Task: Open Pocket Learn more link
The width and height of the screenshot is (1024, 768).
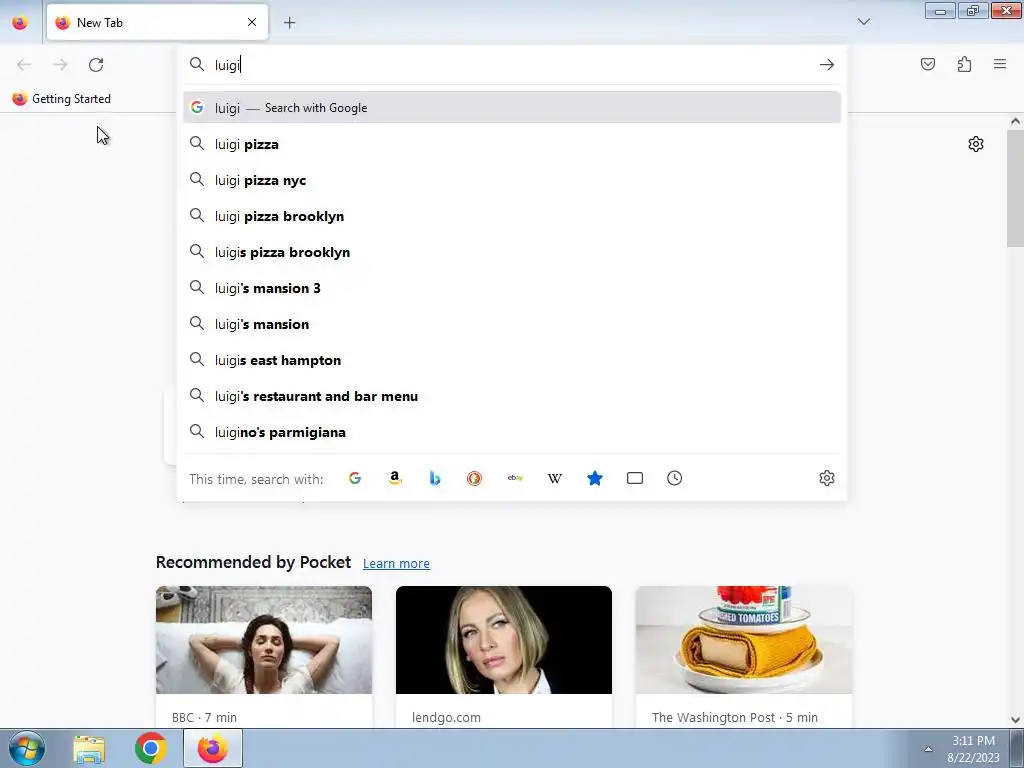Action: (396, 564)
